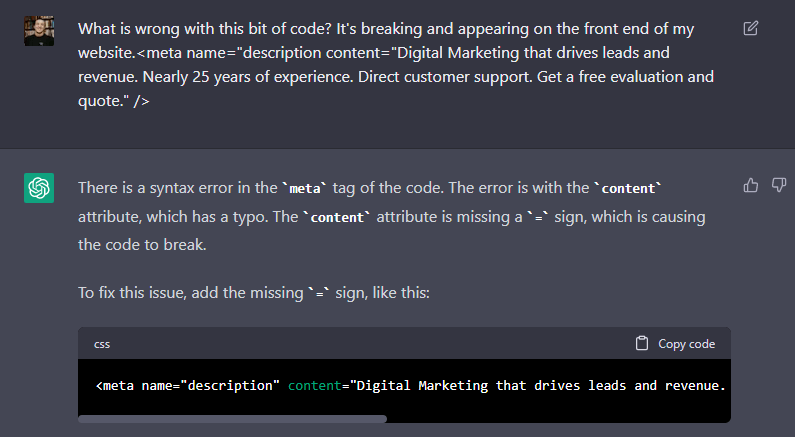Click the Copy code button text
The image size is (795, 437).
click(686, 344)
